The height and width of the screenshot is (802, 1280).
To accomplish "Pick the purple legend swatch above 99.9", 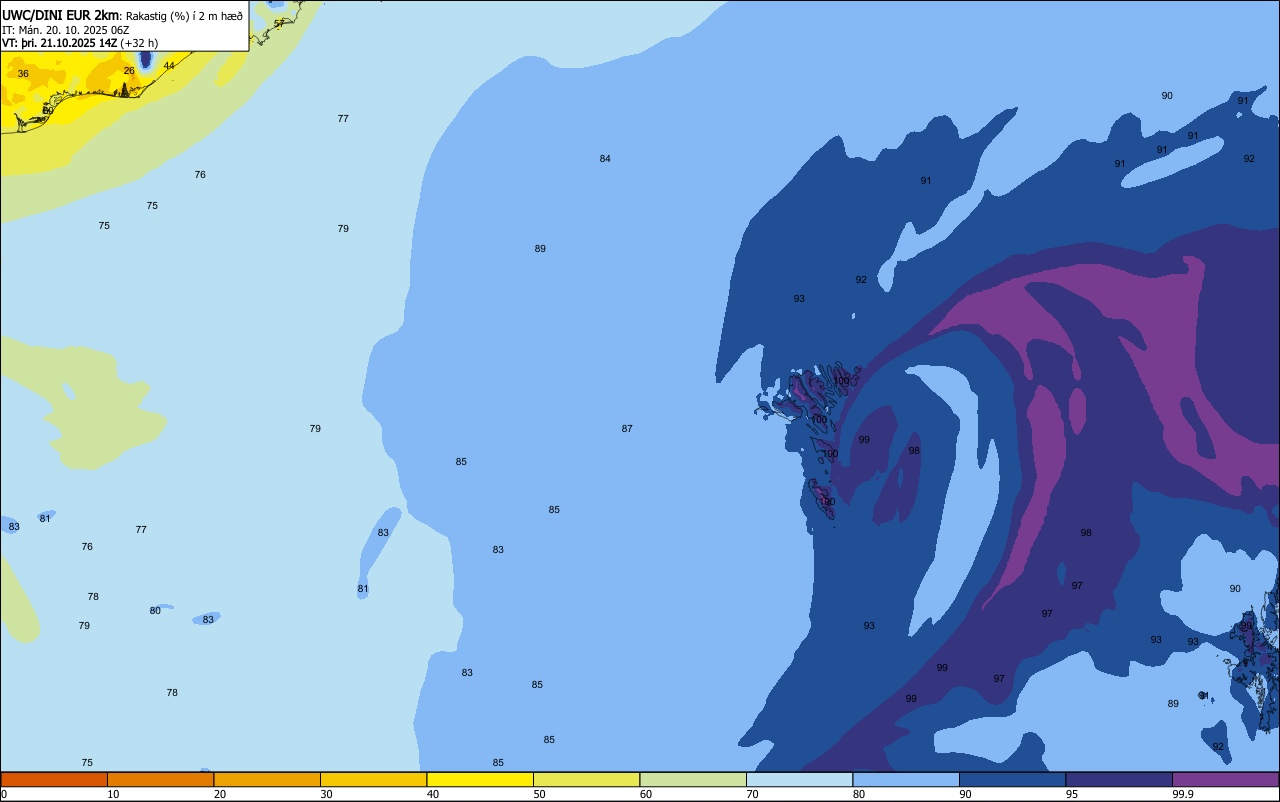I will 1225,779.
